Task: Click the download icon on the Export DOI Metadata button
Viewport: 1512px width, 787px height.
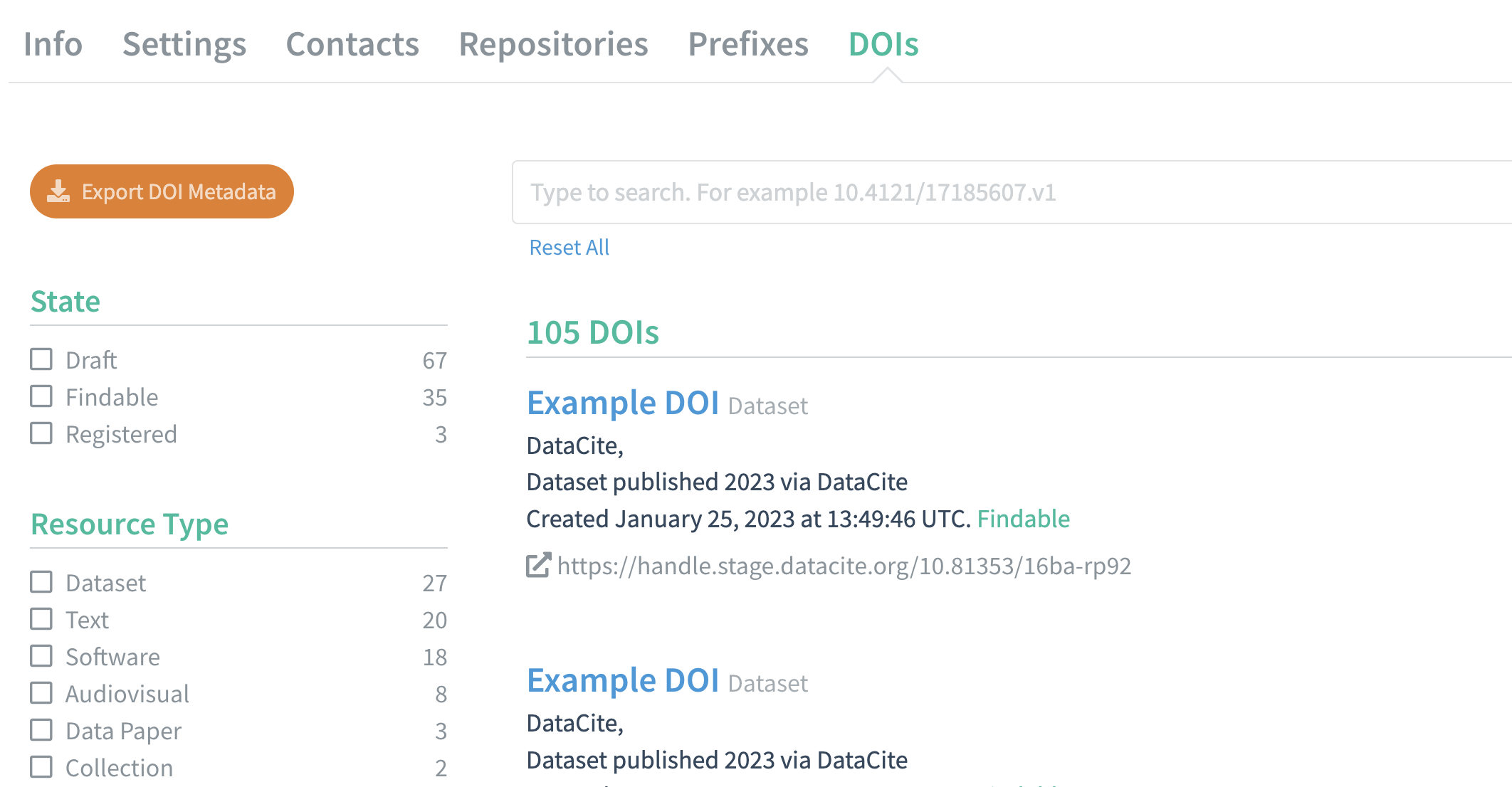Action: point(58,191)
